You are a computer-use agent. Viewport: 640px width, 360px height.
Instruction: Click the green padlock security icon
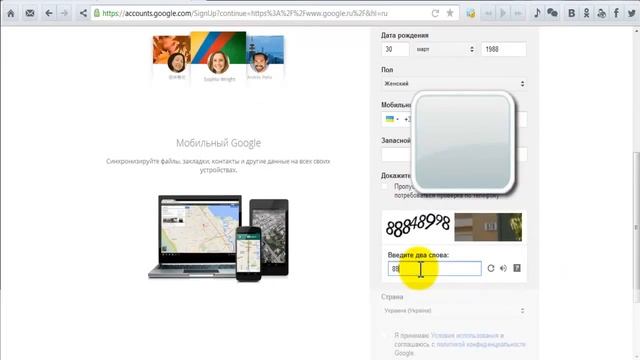pos(97,13)
